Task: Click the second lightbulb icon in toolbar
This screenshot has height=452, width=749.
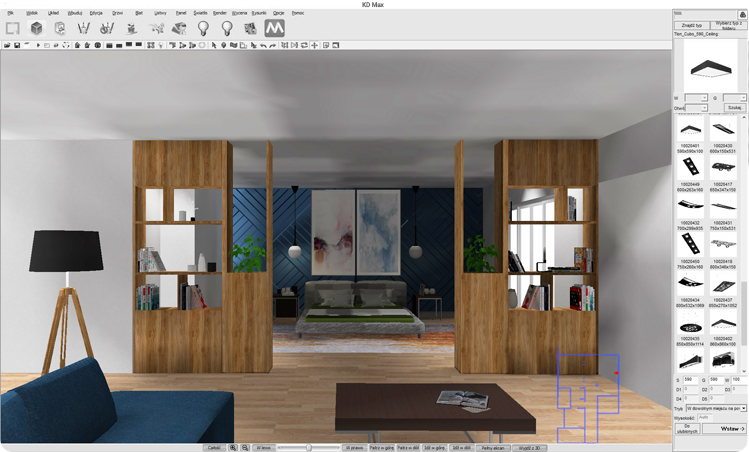Action: pyautogui.click(x=227, y=29)
